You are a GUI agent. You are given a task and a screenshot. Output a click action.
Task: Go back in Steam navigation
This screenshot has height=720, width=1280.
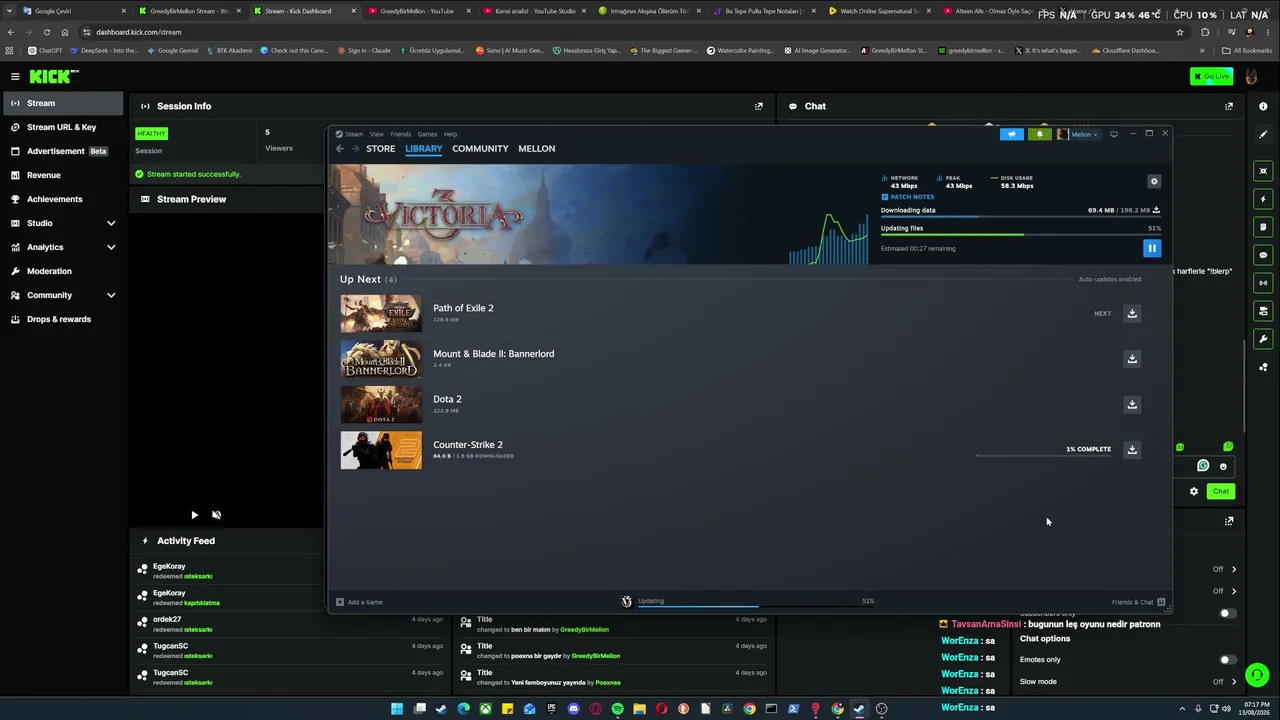tap(340, 149)
